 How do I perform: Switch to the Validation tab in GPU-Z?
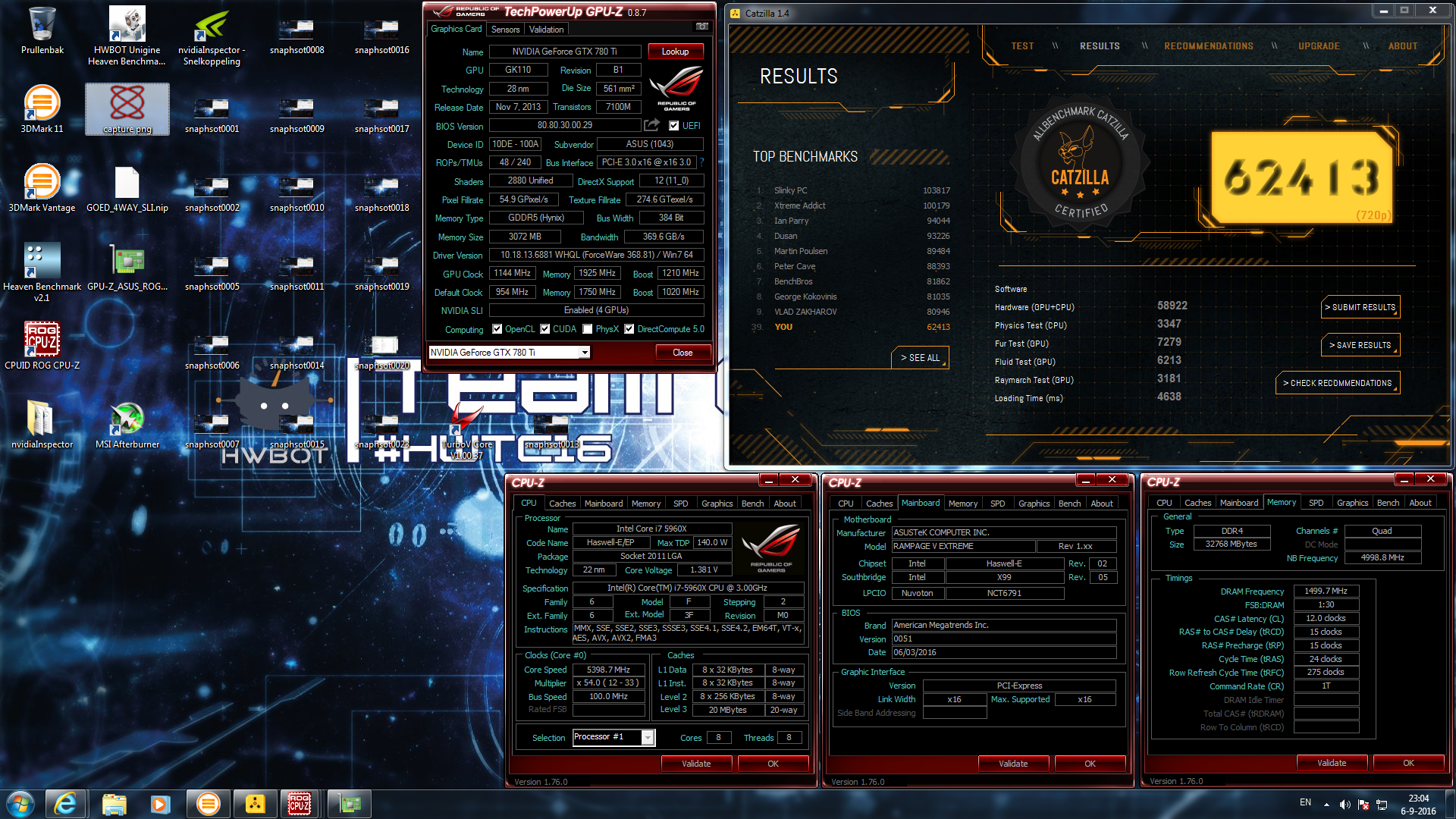pyautogui.click(x=546, y=30)
